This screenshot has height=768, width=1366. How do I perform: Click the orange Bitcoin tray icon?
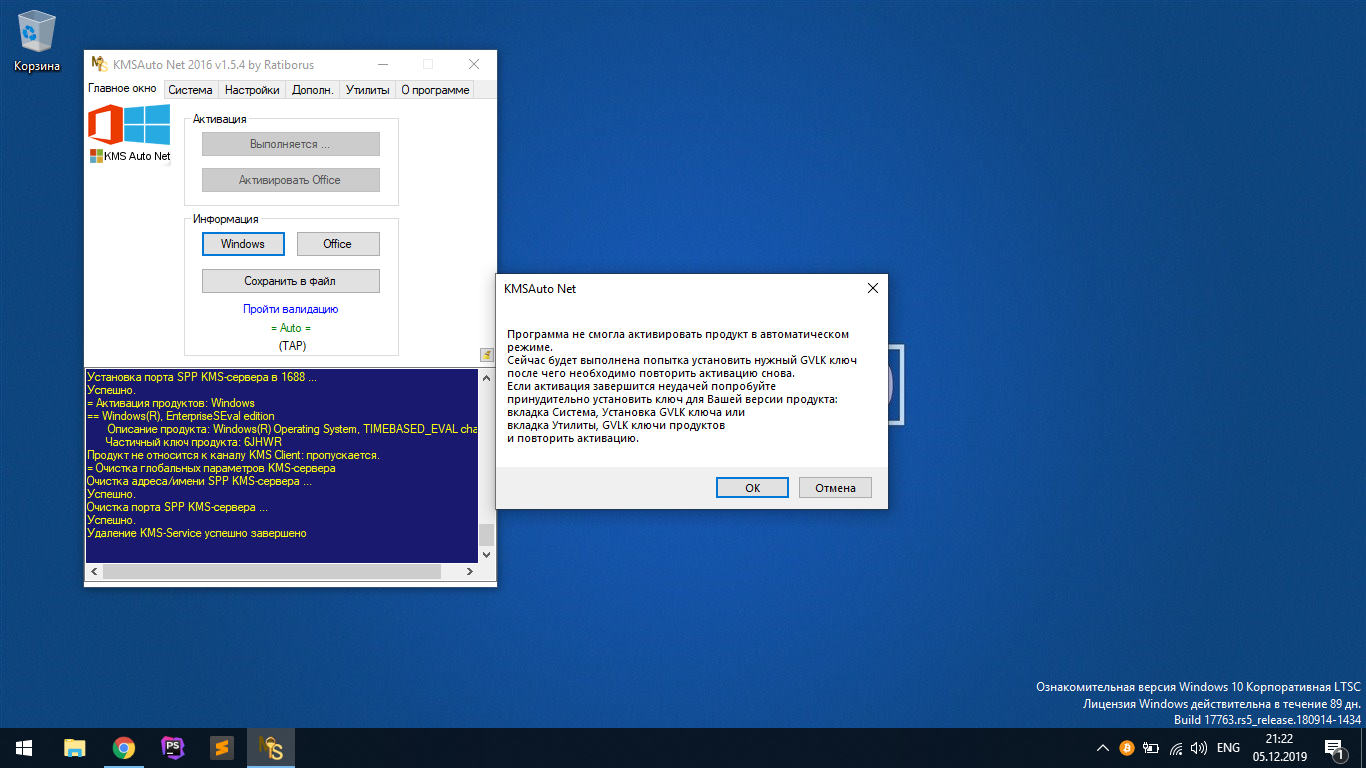click(x=1126, y=748)
